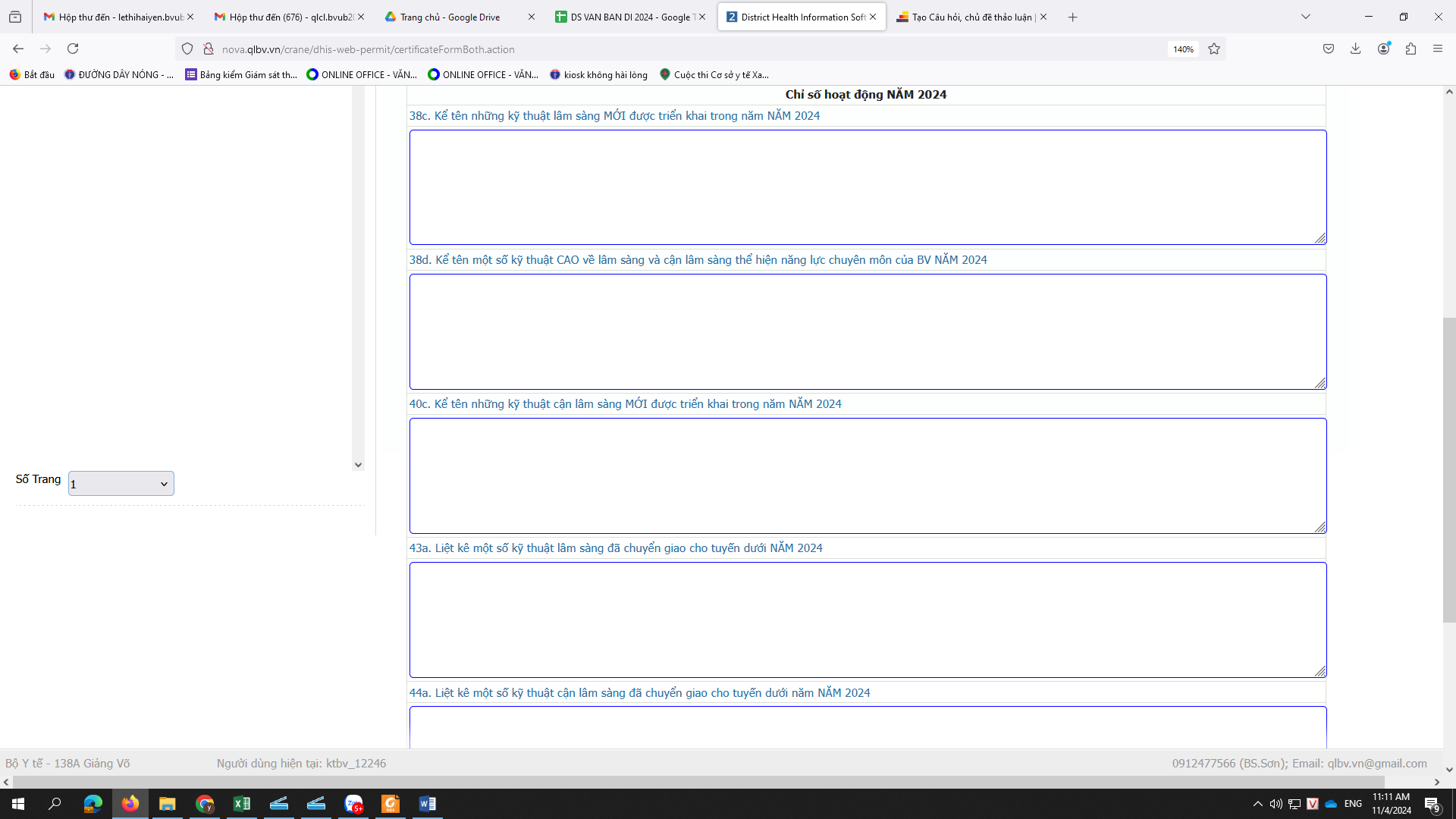Click the Save to Pocket icon
This screenshot has height=819, width=1456.
click(1329, 49)
